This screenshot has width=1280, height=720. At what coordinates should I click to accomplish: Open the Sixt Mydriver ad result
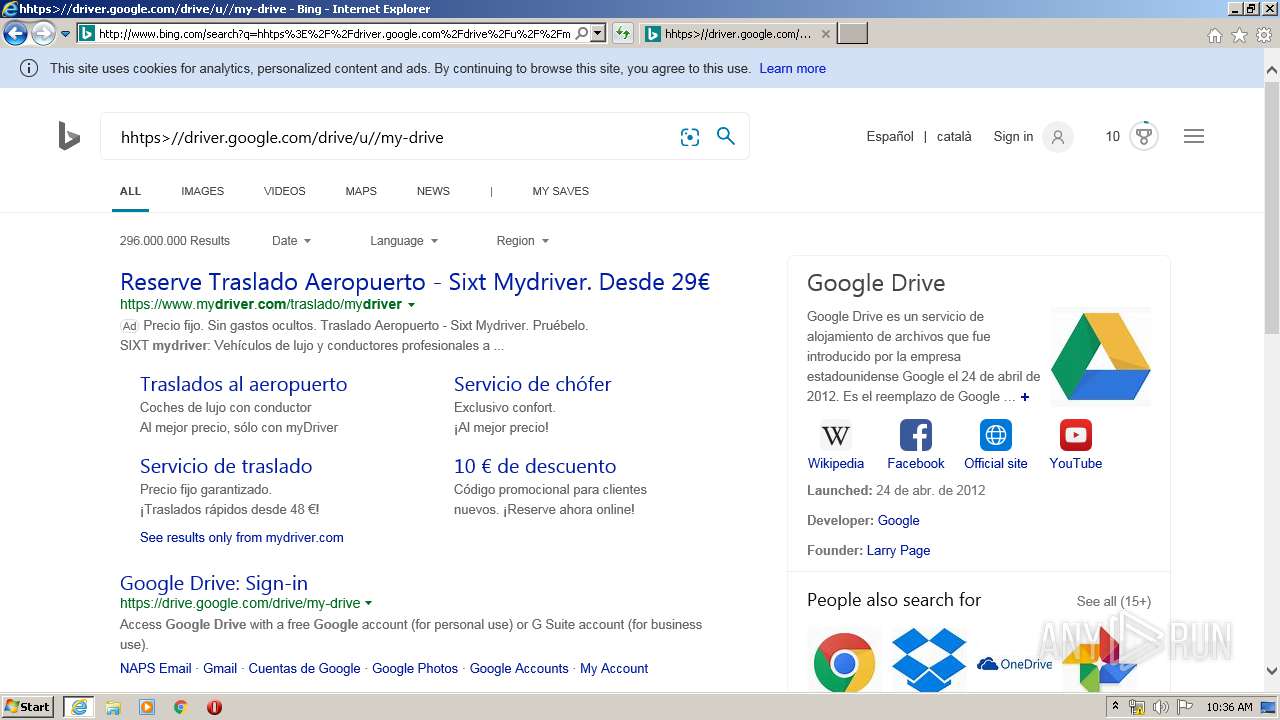coord(415,282)
